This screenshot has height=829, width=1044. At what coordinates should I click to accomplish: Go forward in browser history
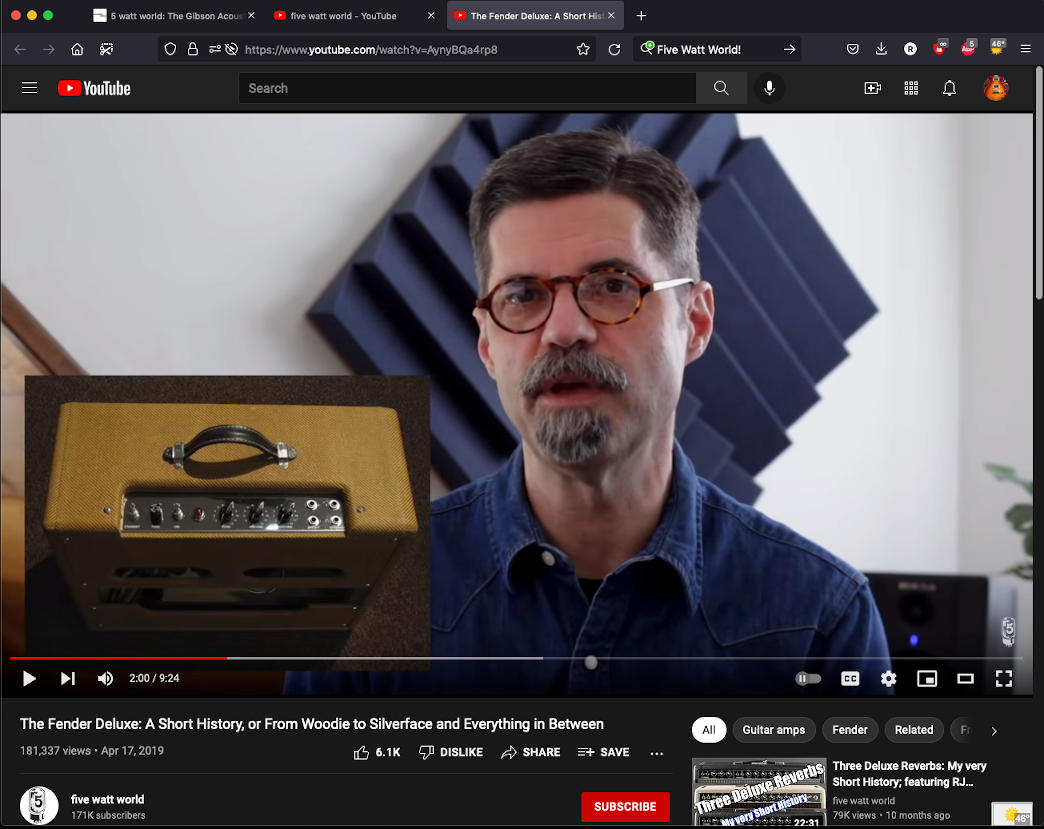49,49
